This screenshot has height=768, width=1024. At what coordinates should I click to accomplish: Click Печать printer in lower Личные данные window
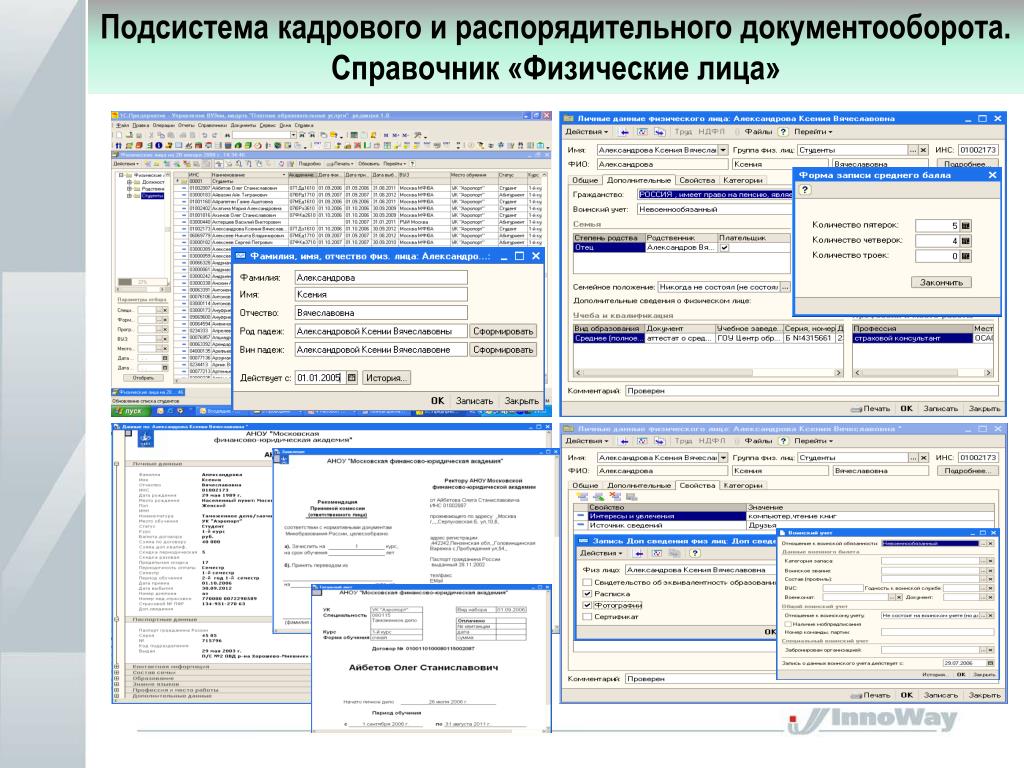pos(870,695)
